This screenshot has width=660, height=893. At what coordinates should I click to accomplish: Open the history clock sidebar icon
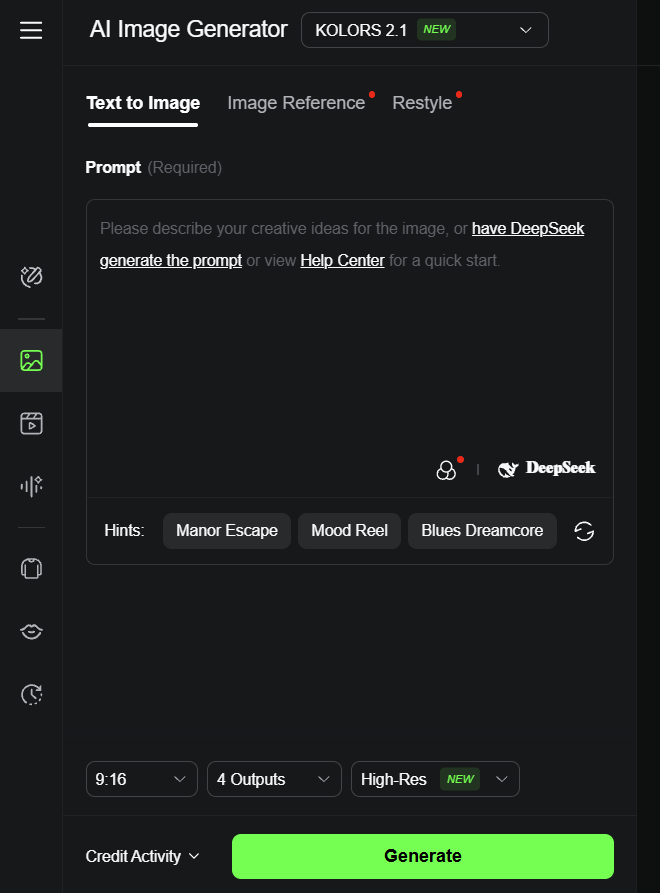(x=31, y=694)
